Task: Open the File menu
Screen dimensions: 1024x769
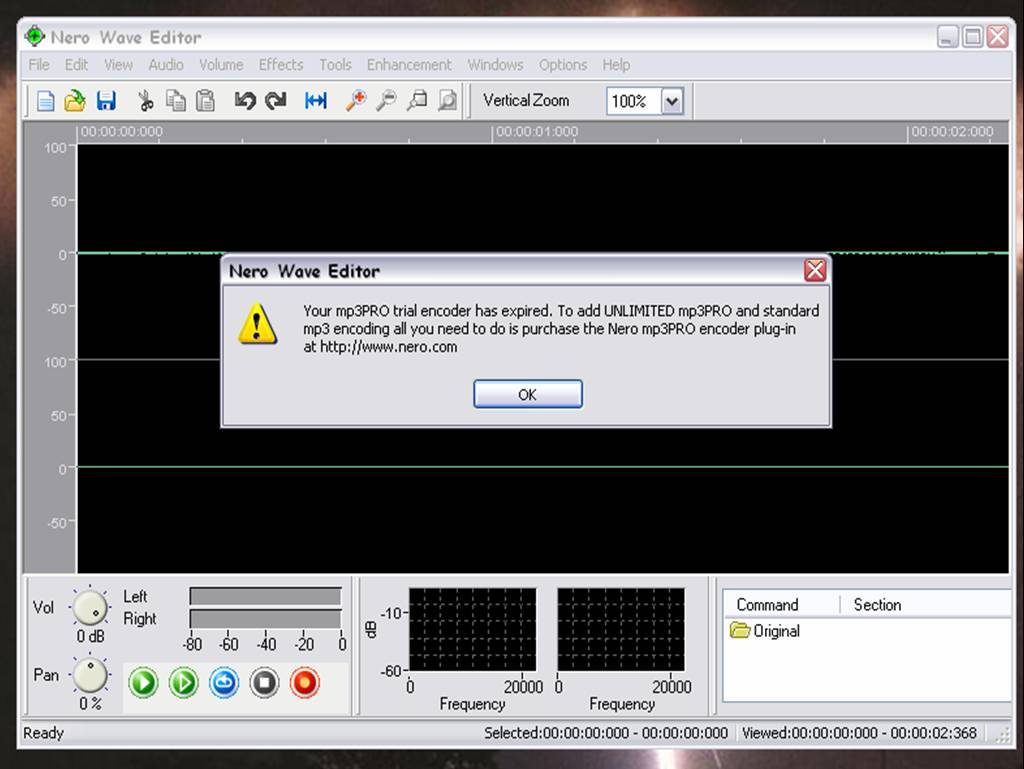Action: pos(39,65)
